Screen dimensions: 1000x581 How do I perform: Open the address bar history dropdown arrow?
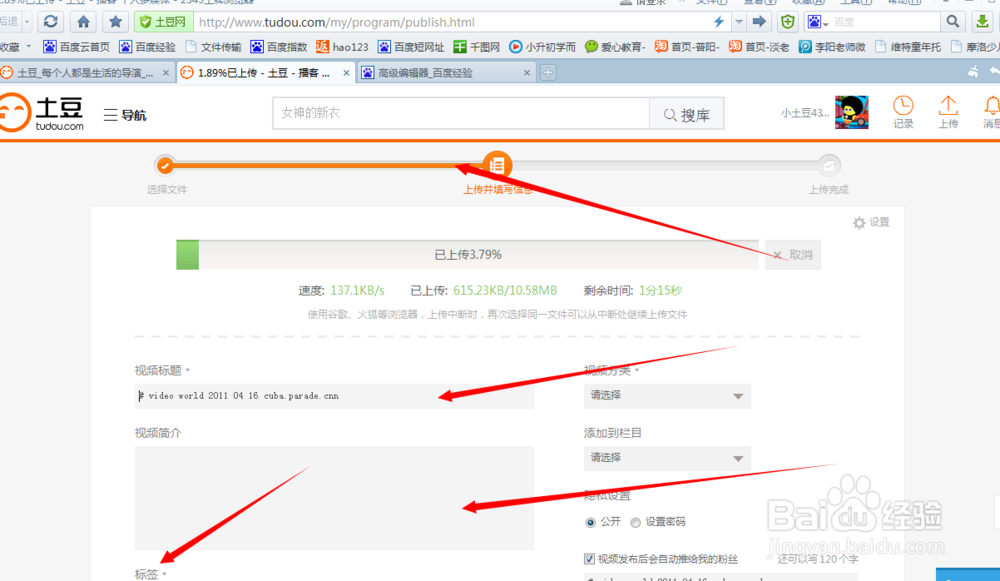739,22
